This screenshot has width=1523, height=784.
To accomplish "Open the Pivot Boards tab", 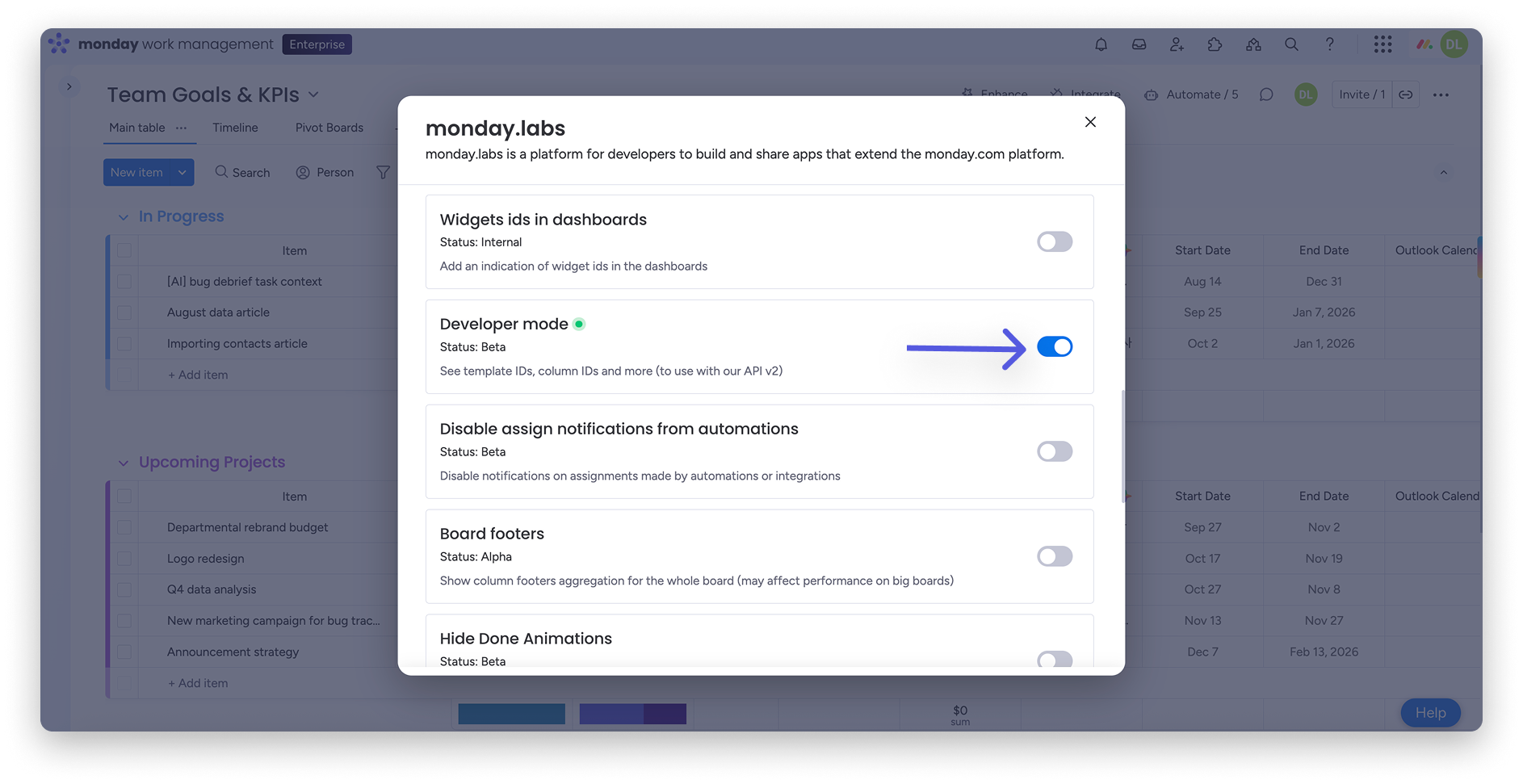I will click(329, 128).
